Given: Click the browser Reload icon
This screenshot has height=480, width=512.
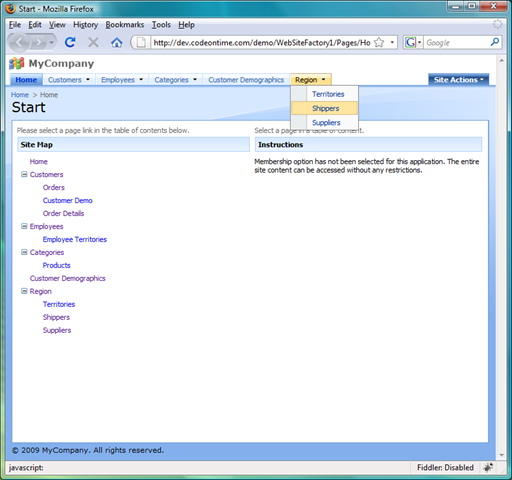Looking at the screenshot, I should 70,42.
